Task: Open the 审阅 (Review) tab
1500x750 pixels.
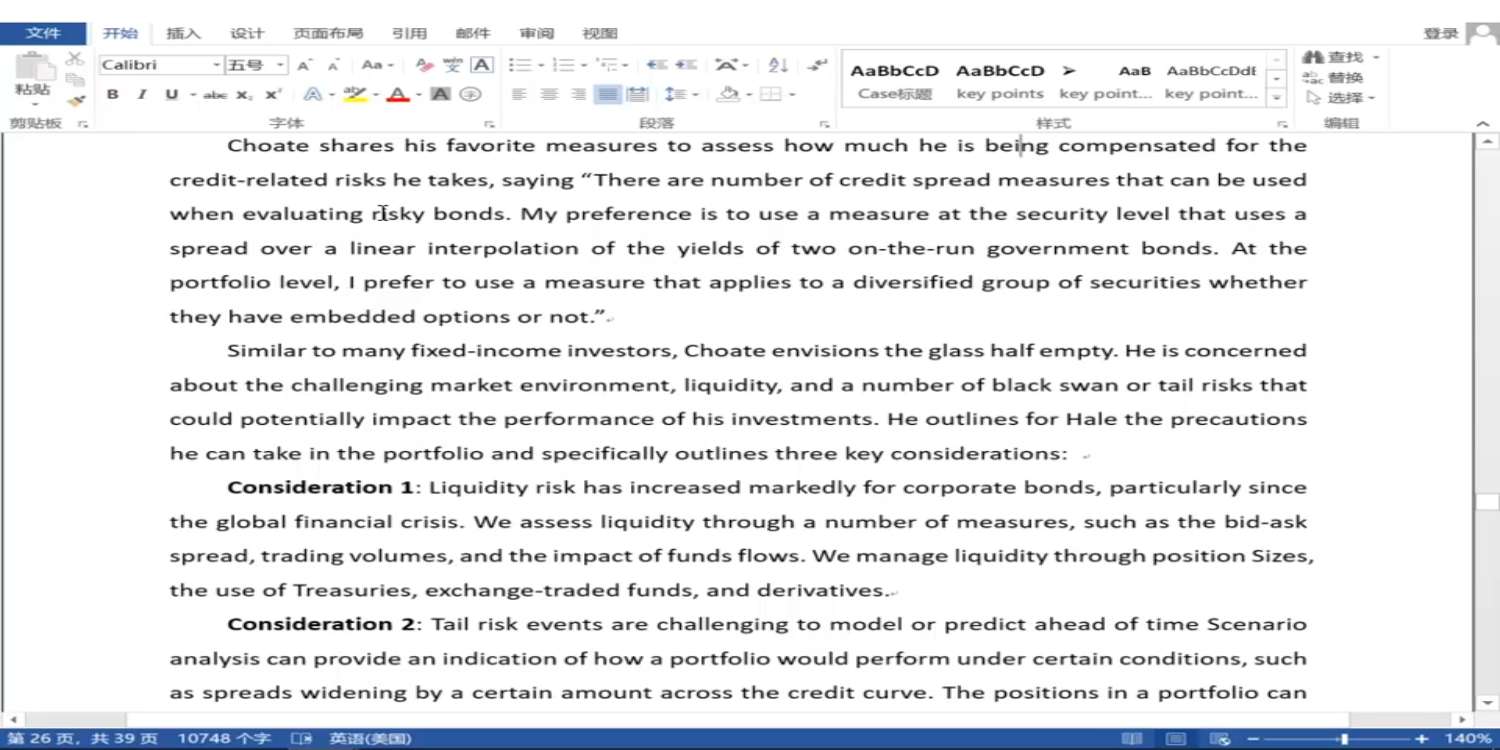Action: click(x=537, y=33)
